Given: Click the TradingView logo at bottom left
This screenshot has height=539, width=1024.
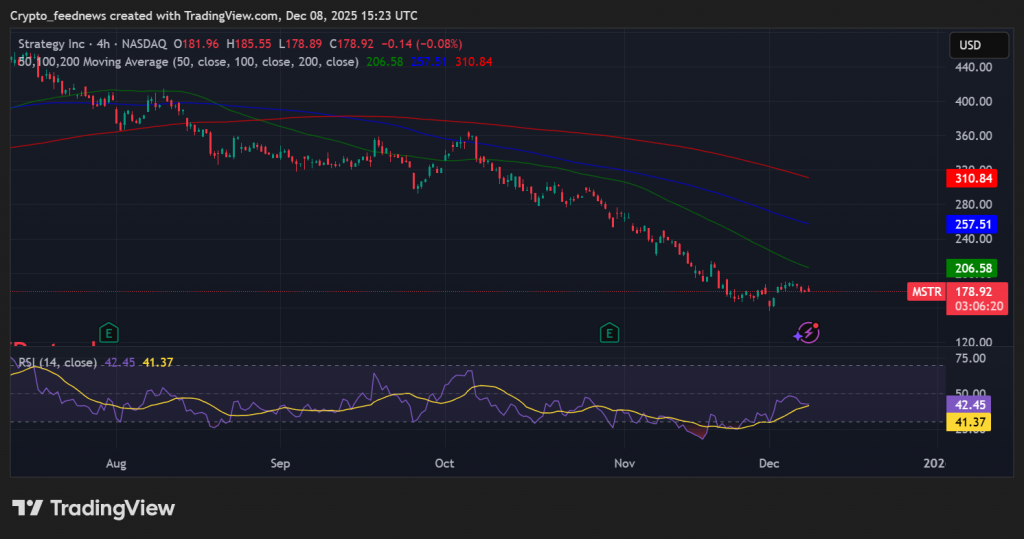Looking at the screenshot, I should click(x=93, y=508).
